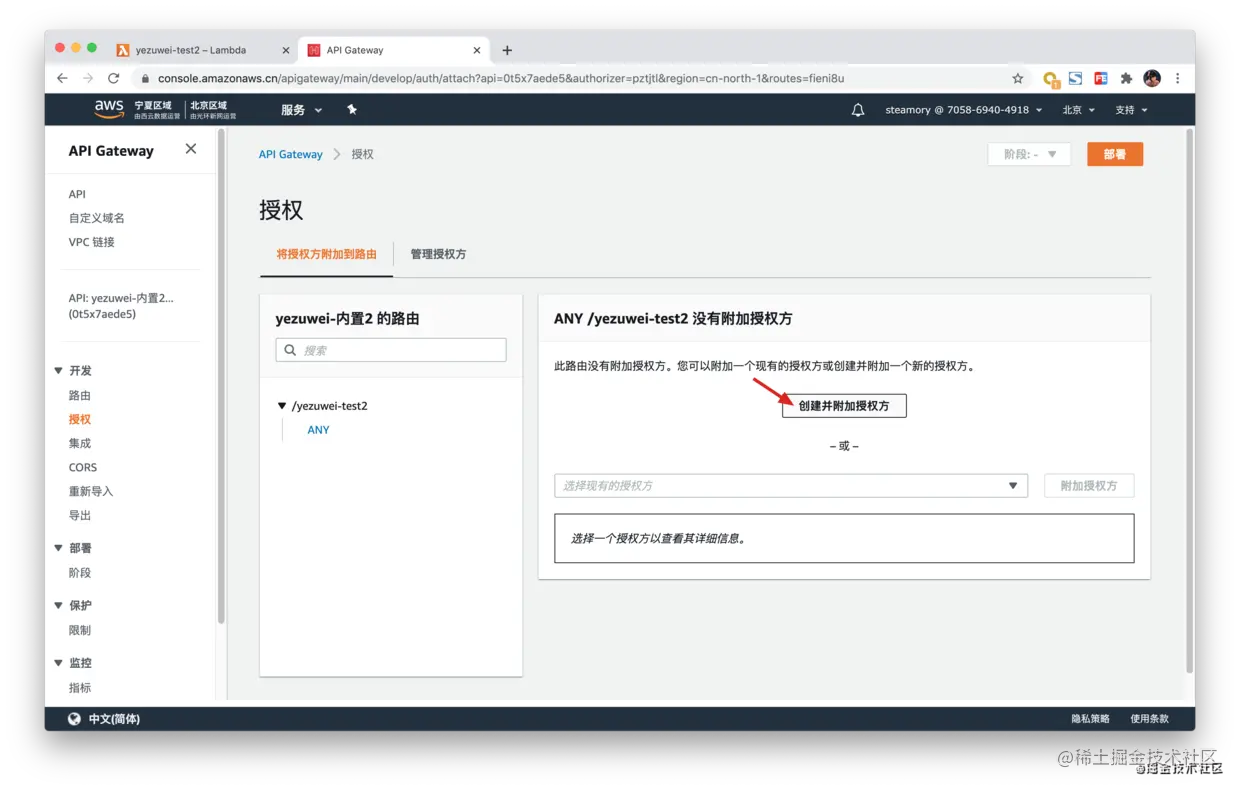Open 导出 in the sidebar

point(80,516)
